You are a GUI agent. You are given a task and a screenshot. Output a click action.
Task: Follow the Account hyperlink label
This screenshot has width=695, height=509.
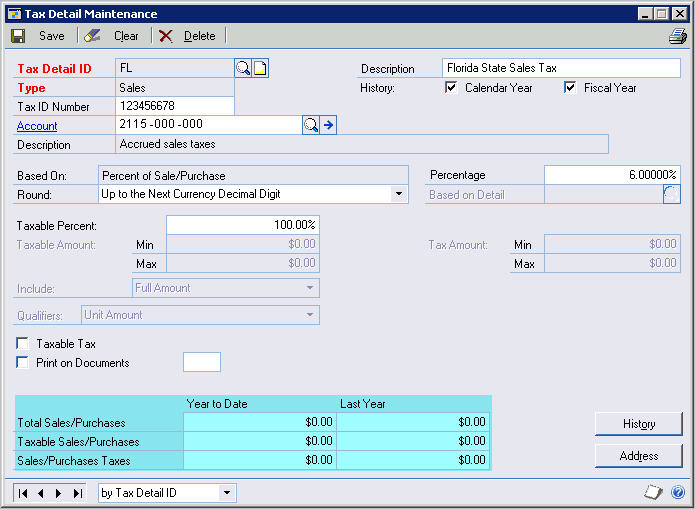(37, 126)
